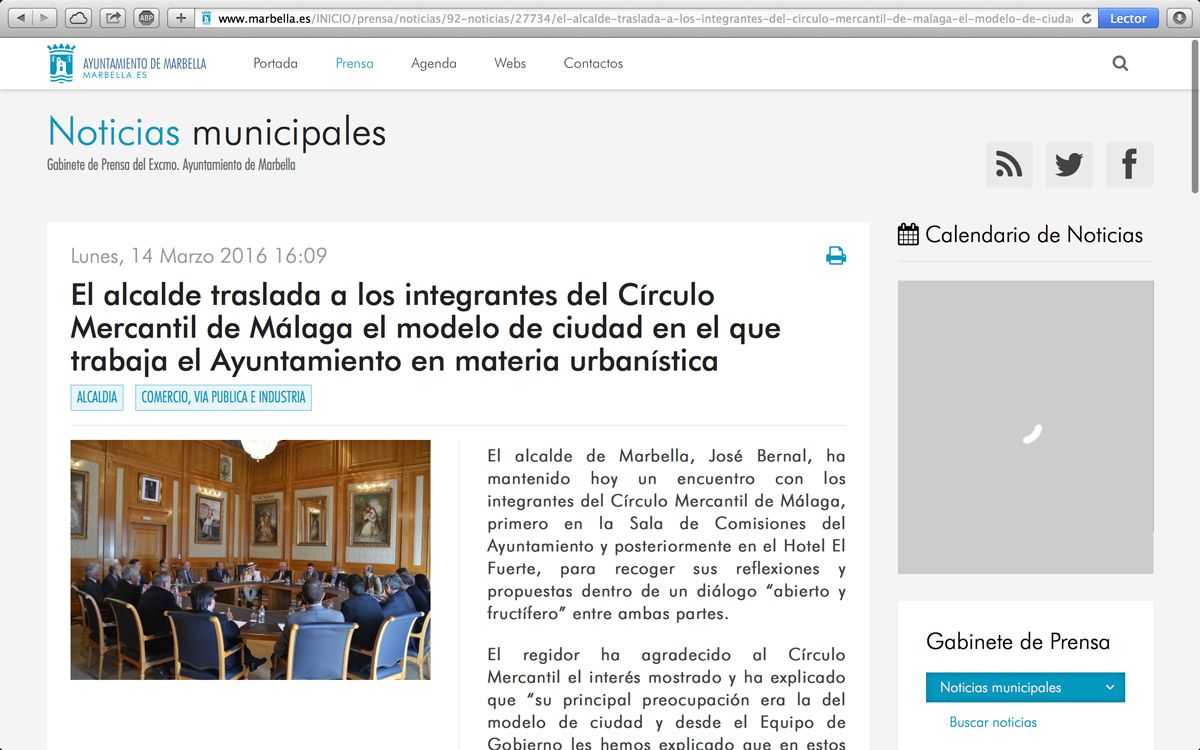Open the Twitter icon link
Image resolution: width=1200 pixels, height=750 pixels.
1069,165
